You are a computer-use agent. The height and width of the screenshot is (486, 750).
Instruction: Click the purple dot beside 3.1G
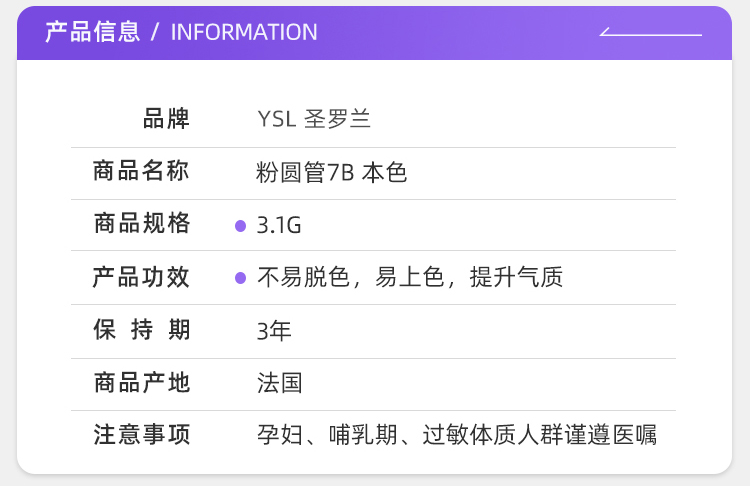240,225
